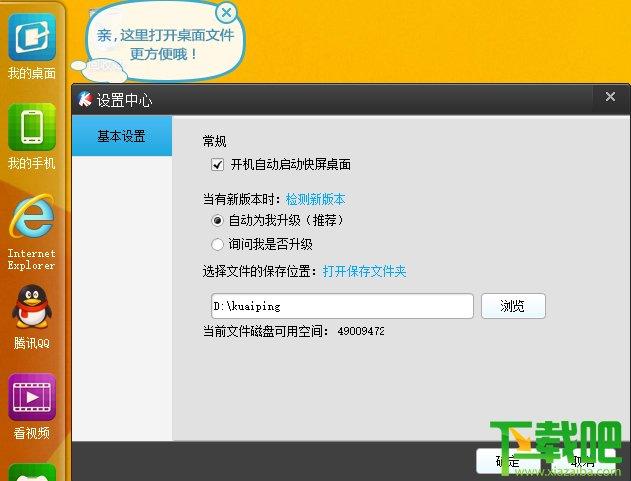Screen dimensions: 631x481
Task: Launch Internet Explorer from the sidebar
Action: tap(32, 222)
